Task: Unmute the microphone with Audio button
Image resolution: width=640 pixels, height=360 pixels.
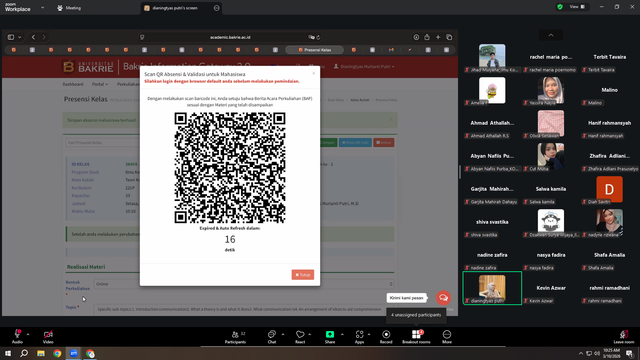Action: (x=17, y=337)
